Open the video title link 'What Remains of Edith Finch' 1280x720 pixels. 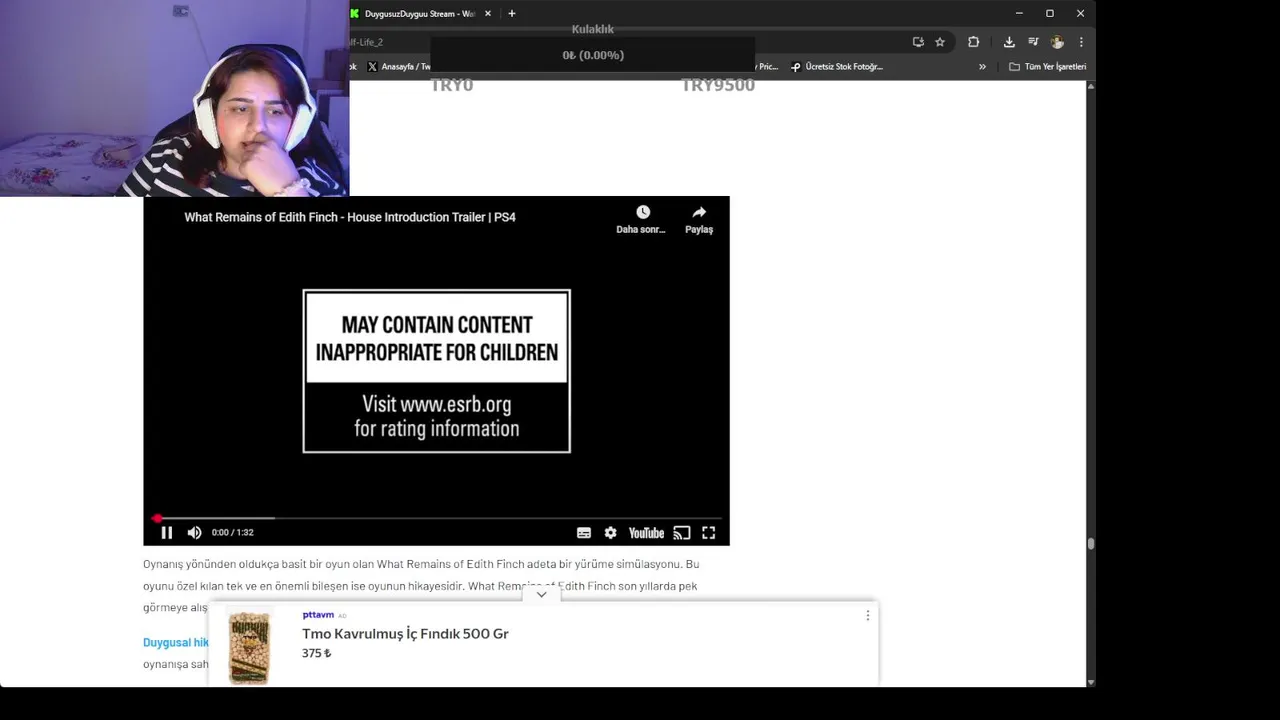pos(350,217)
